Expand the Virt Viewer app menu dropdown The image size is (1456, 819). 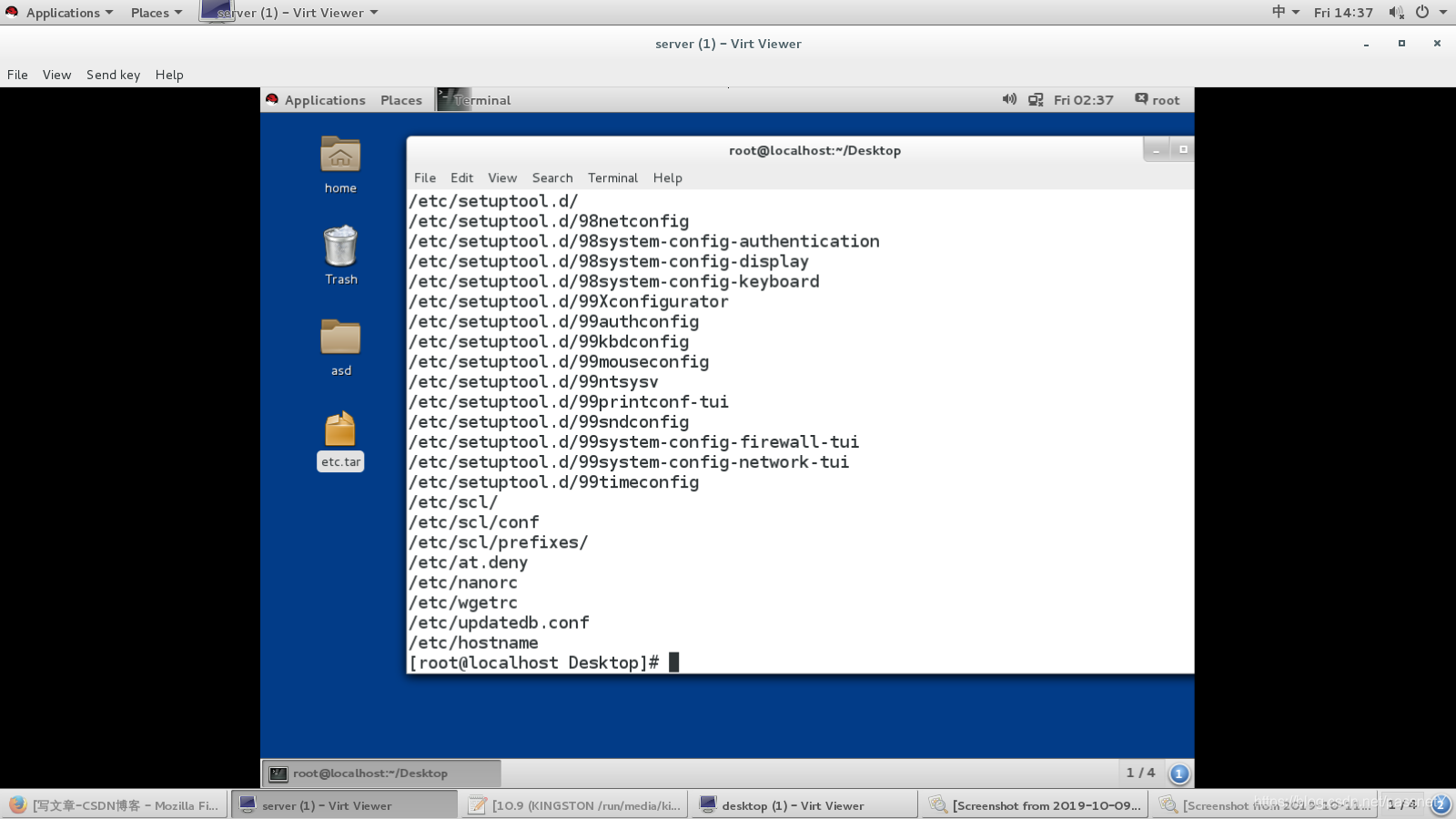374,13
